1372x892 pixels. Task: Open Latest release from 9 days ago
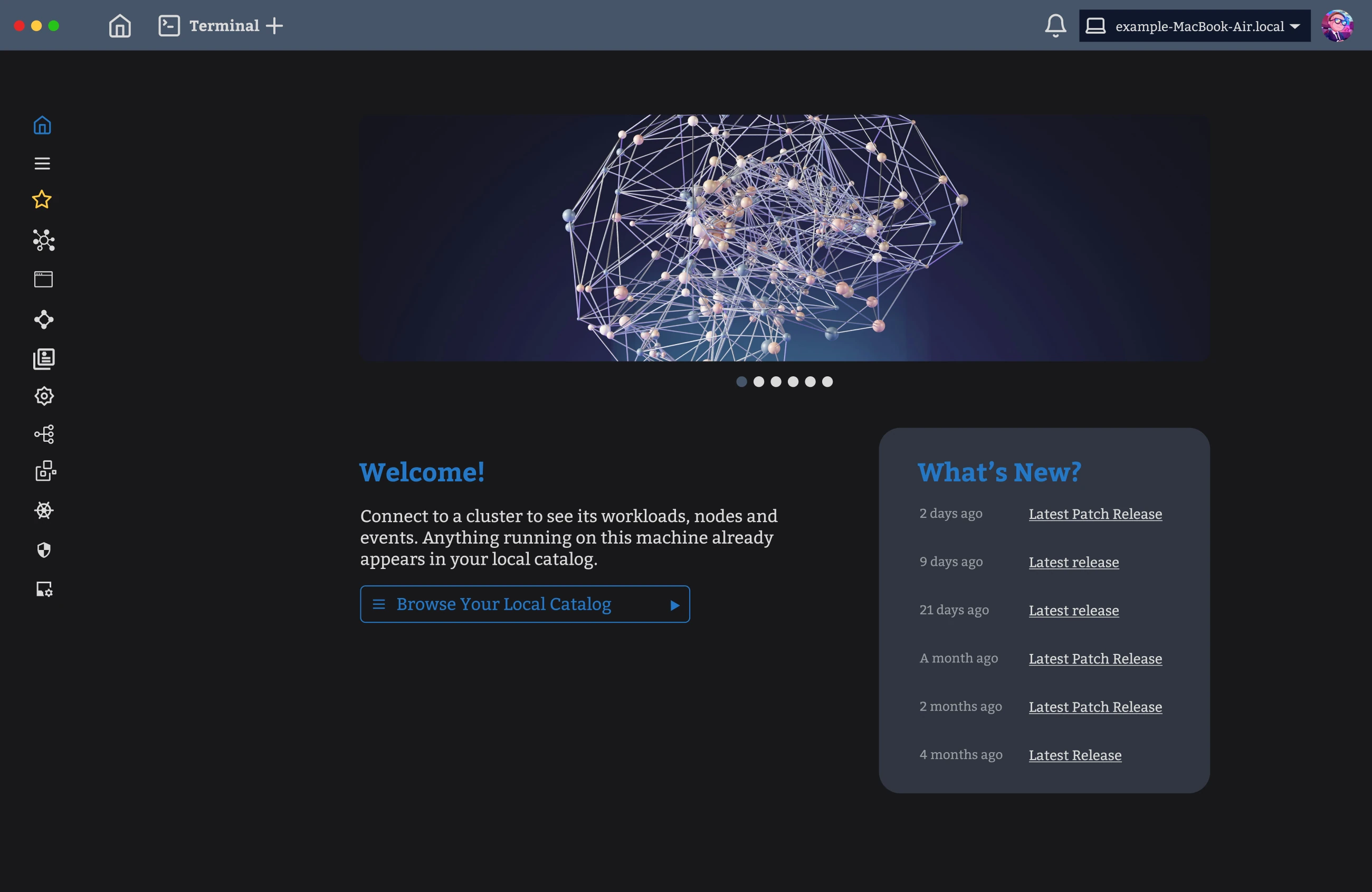point(1074,562)
